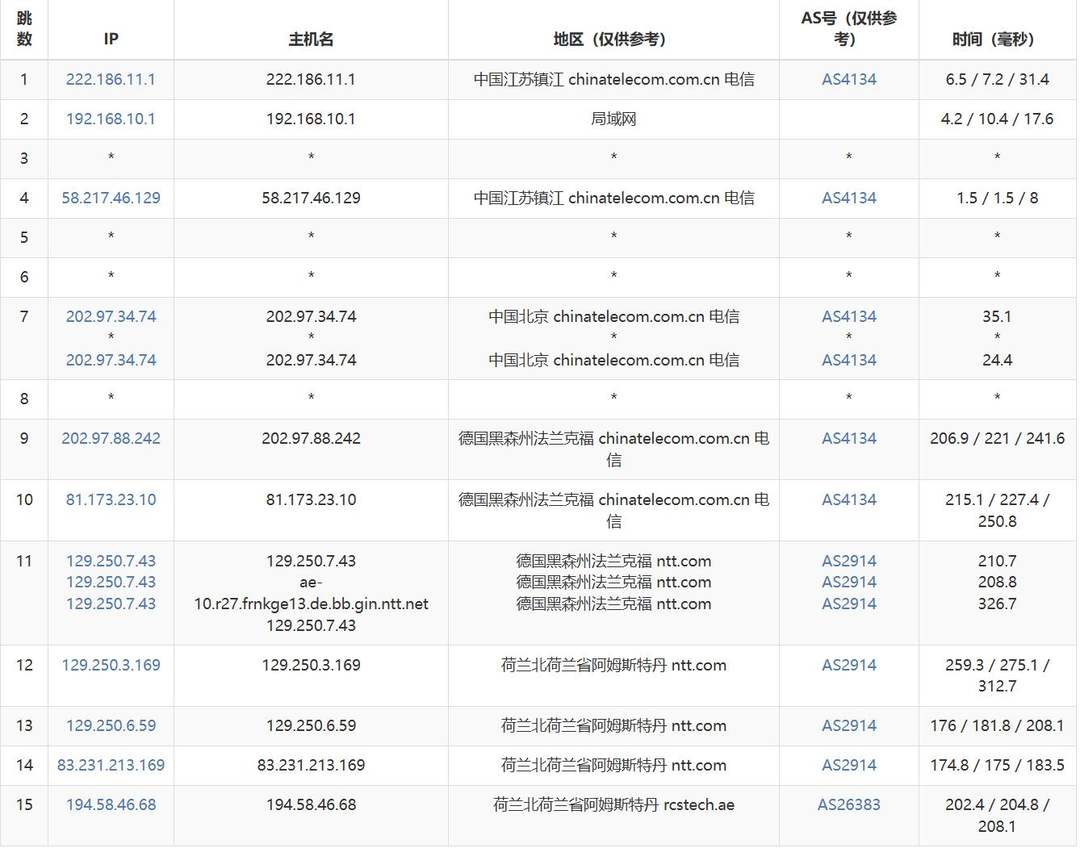
Task: Select hostname text 83.231.213.169
Action: coord(311,765)
